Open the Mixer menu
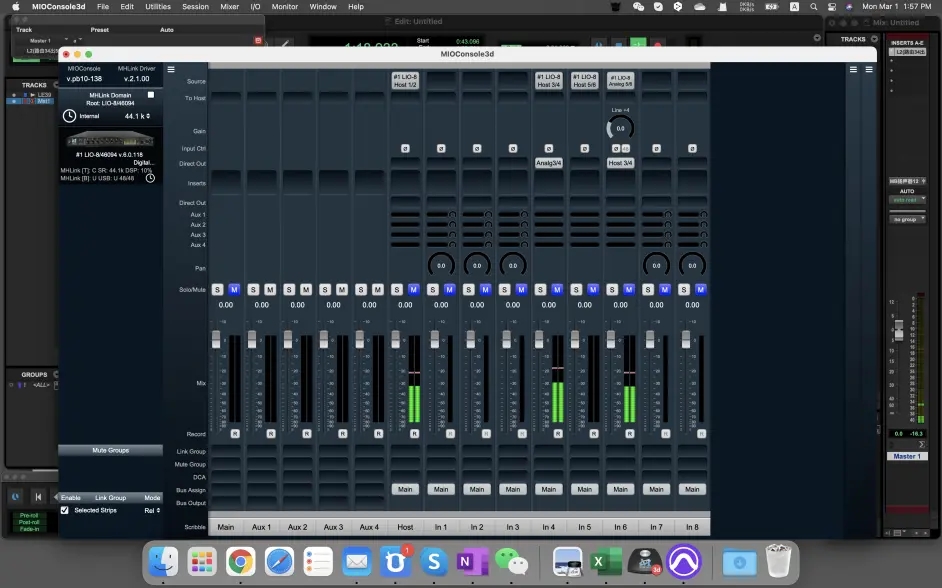942x588 pixels. point(229,7)
